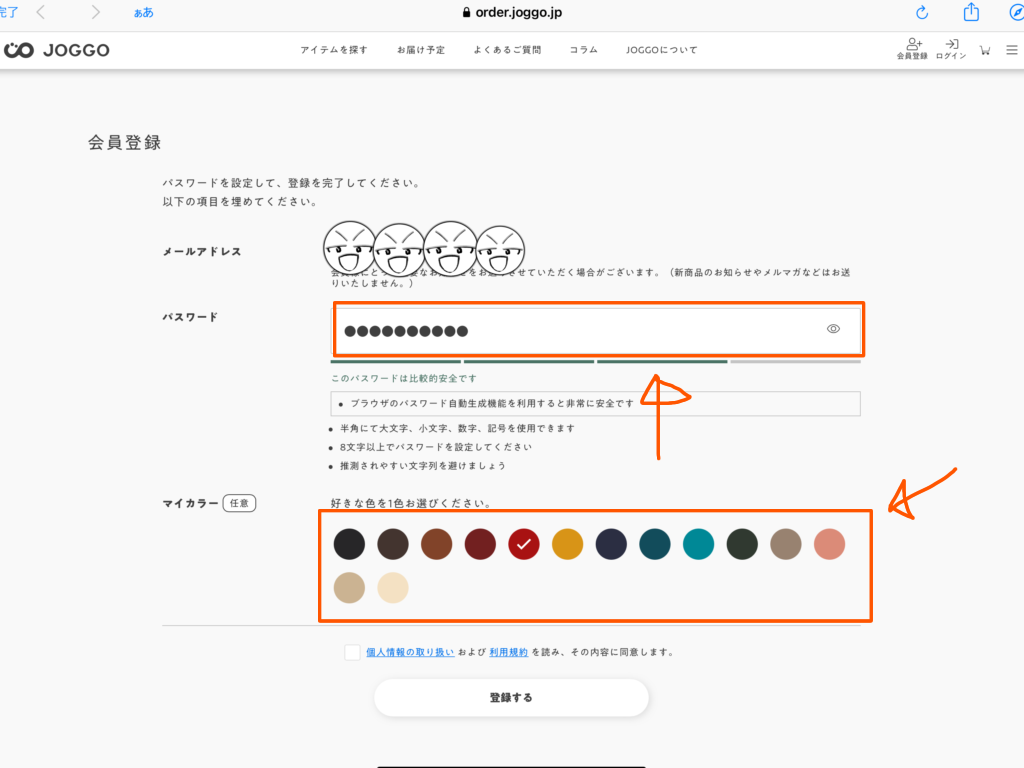Click the 登録する button
This screenshot has width=1024, height=768.
tap(511, 698)
